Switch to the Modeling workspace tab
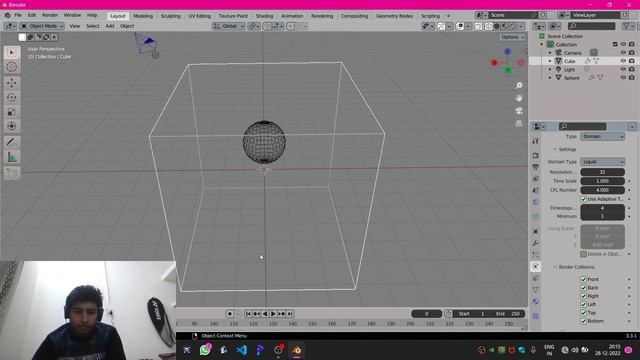The image size is (640, 360). [143, 16]
